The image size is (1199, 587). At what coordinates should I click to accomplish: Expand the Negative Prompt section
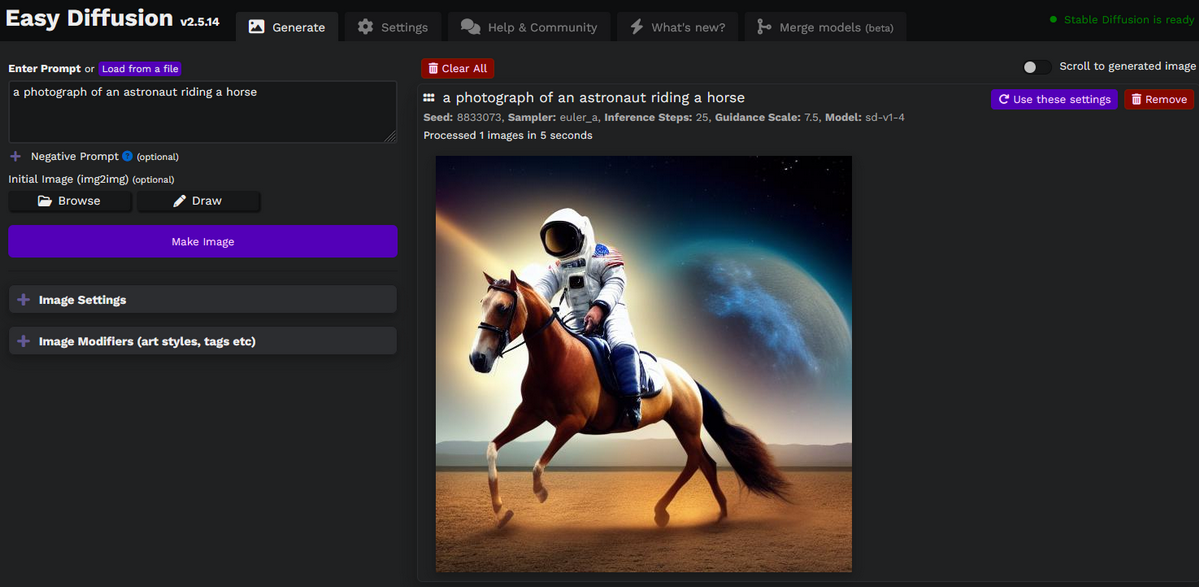coord(74,157)
